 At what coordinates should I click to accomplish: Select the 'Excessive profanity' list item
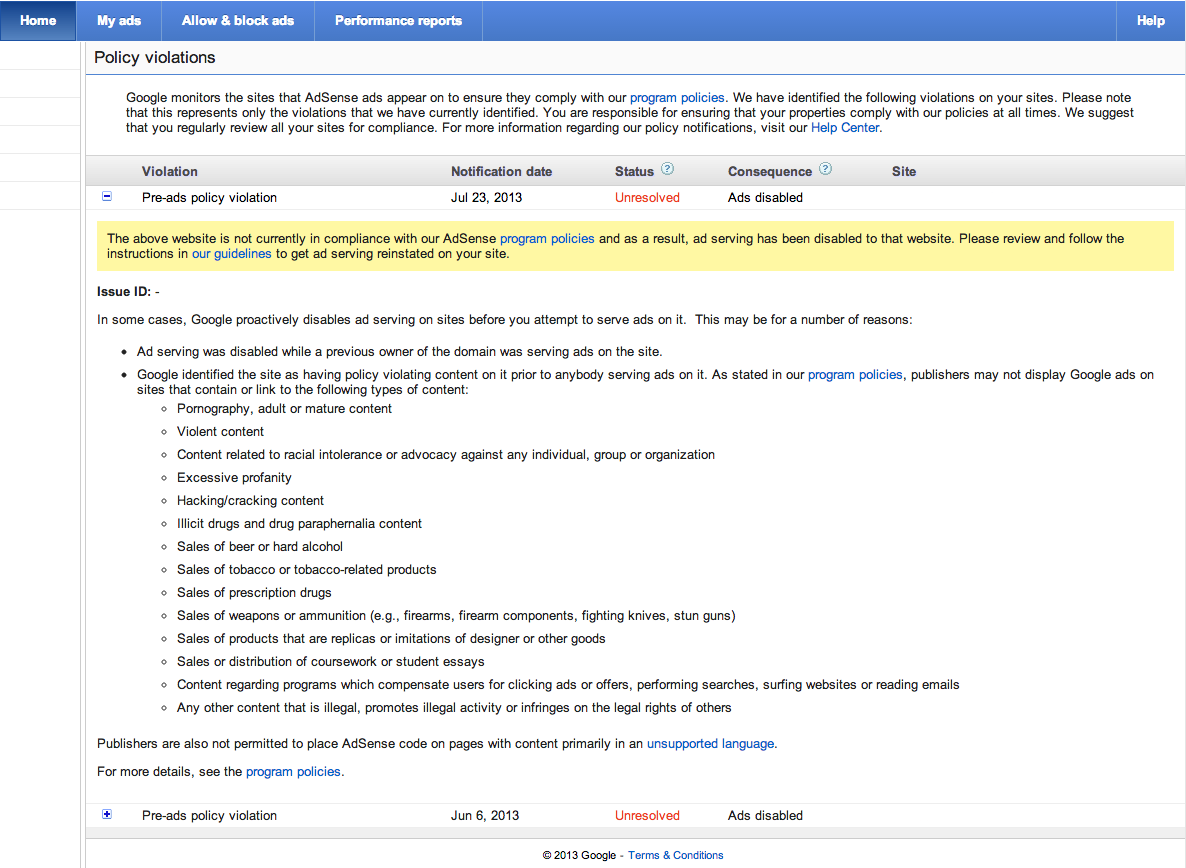click(234, 478)
